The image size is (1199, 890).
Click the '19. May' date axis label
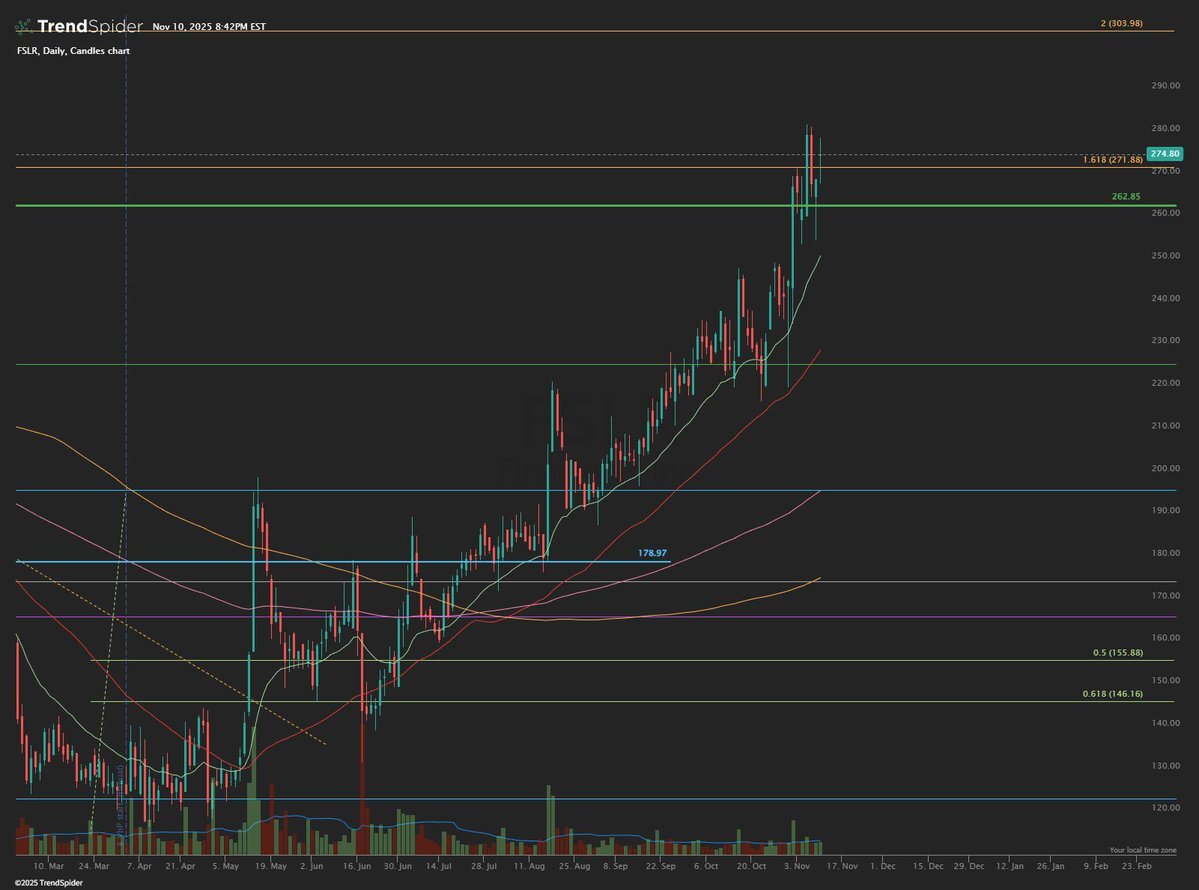[271, 866]
